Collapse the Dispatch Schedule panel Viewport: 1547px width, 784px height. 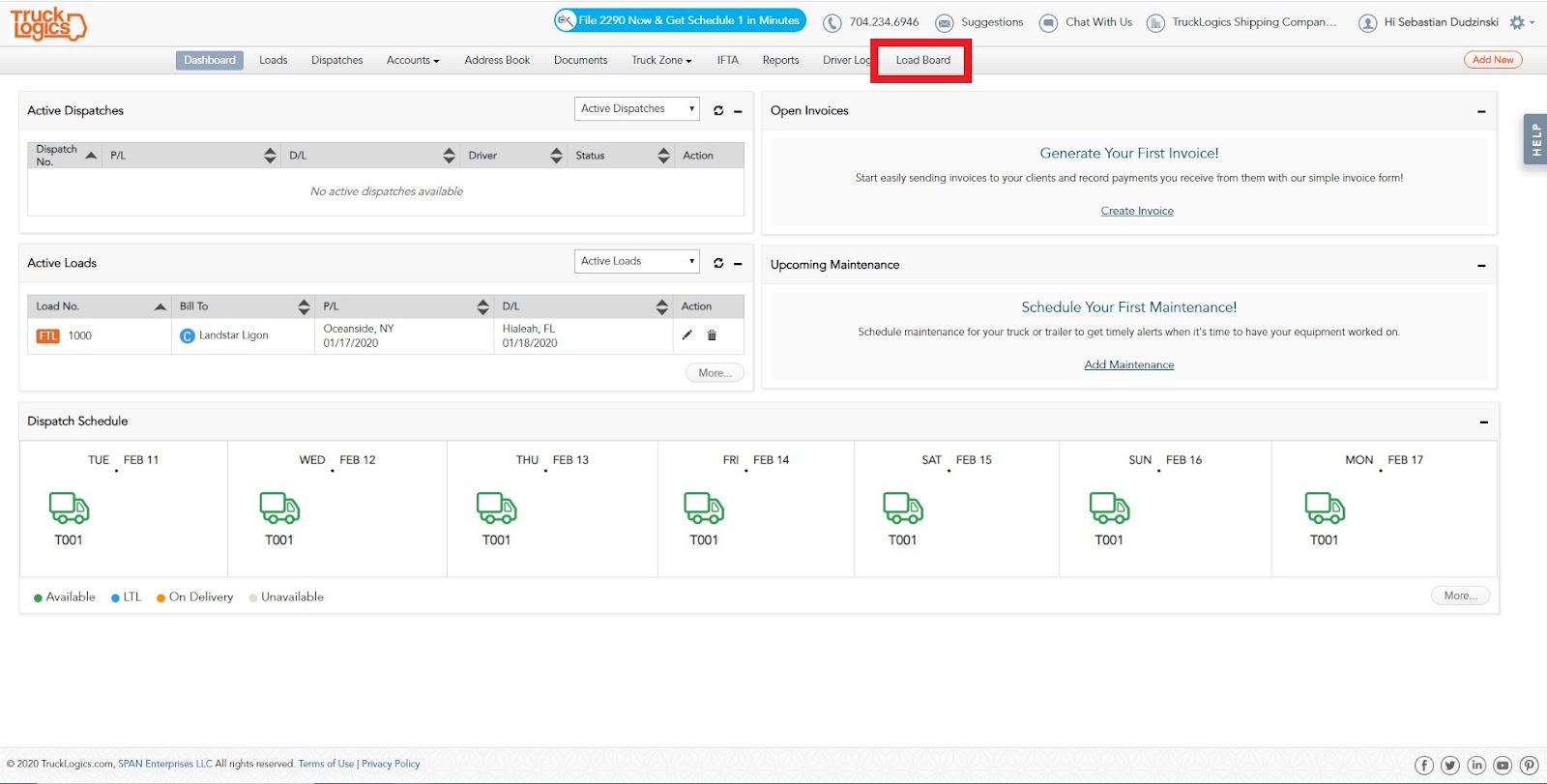[x=1483, y=421]
